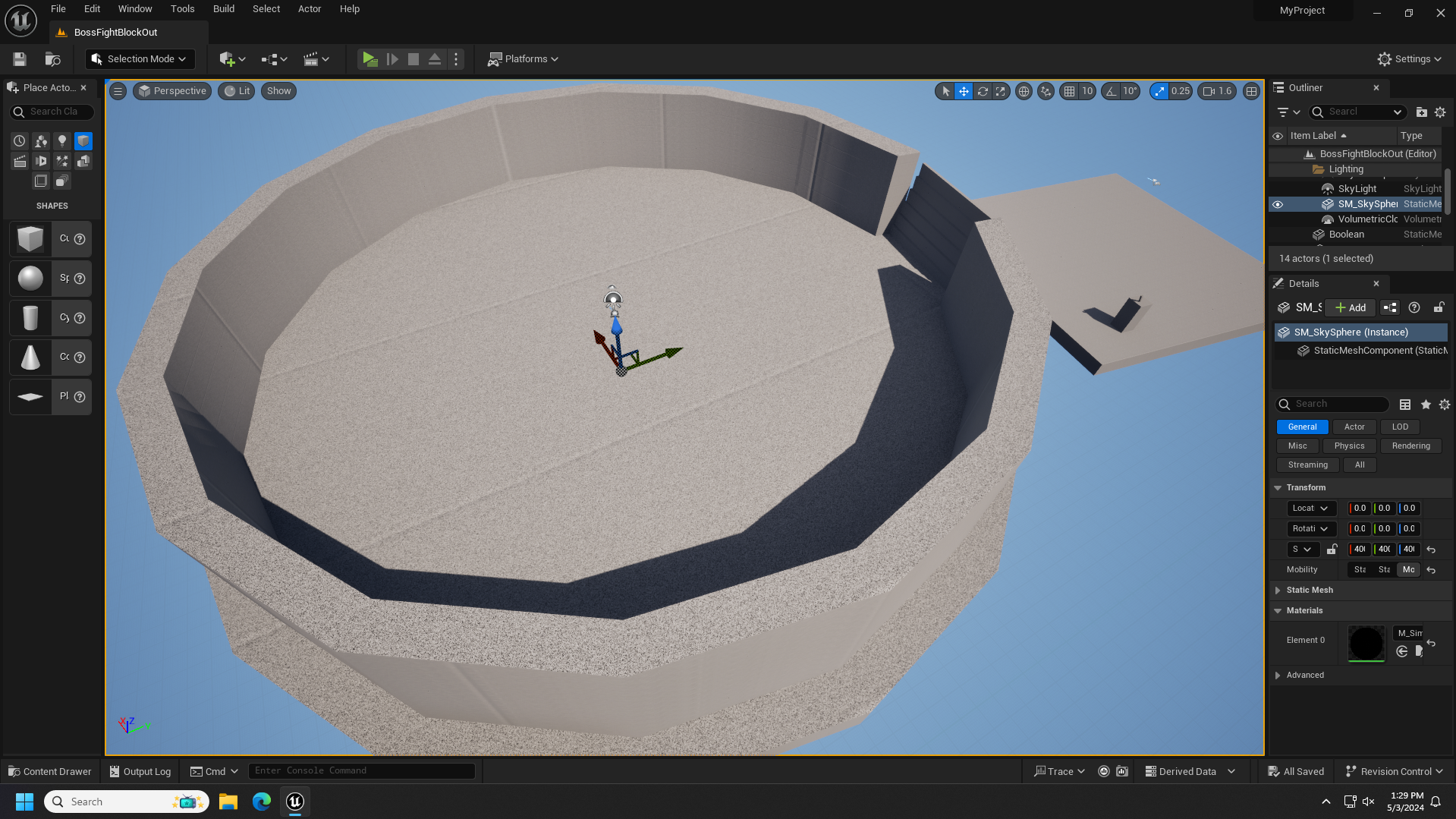The height and width of the screenshot is (819, 1456).
Task: Toggle world/local coordinate space globe icon
Action: pyautogui.click(x=1024, y=91)
